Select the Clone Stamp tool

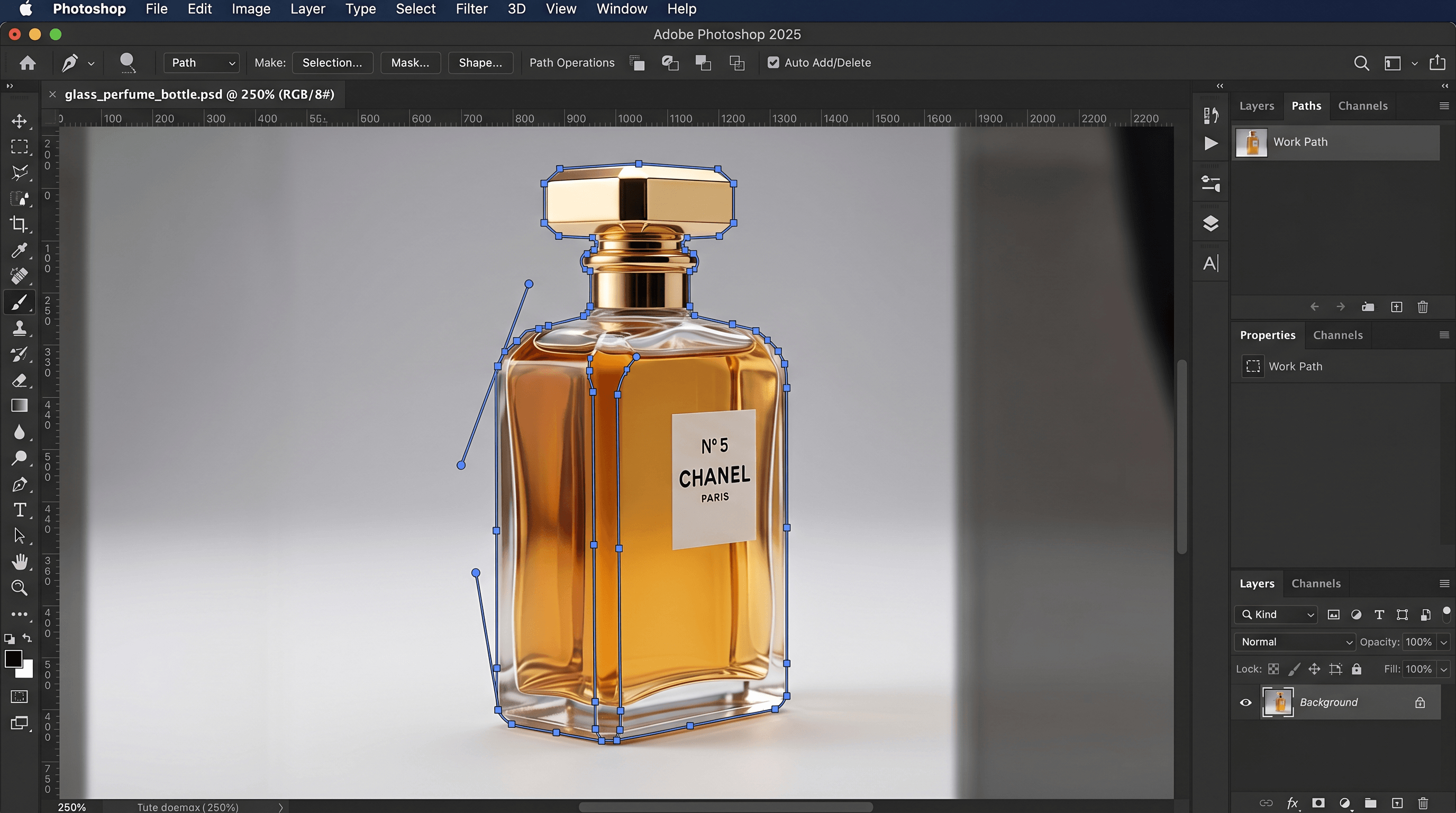(x=19, y=328)
